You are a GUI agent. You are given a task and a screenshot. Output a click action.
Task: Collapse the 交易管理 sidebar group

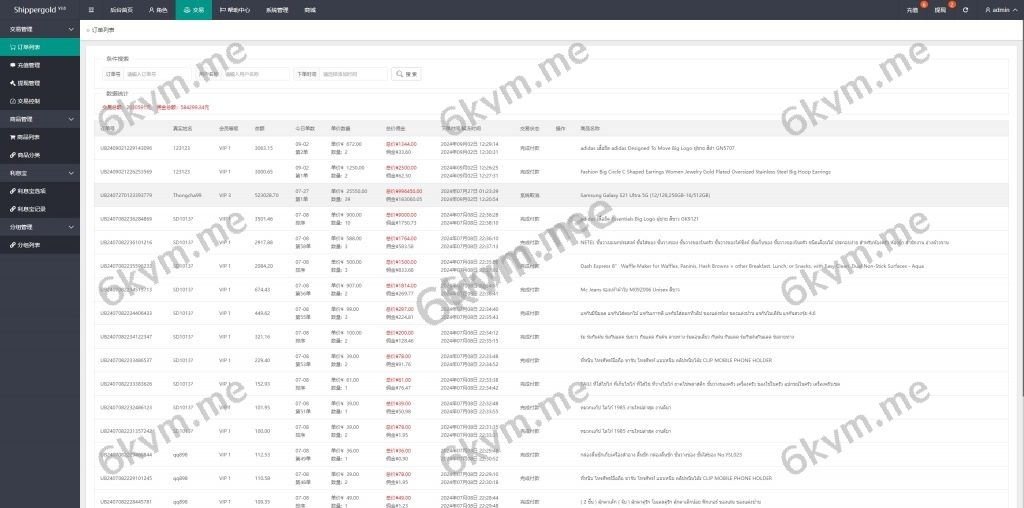point(40,29)
